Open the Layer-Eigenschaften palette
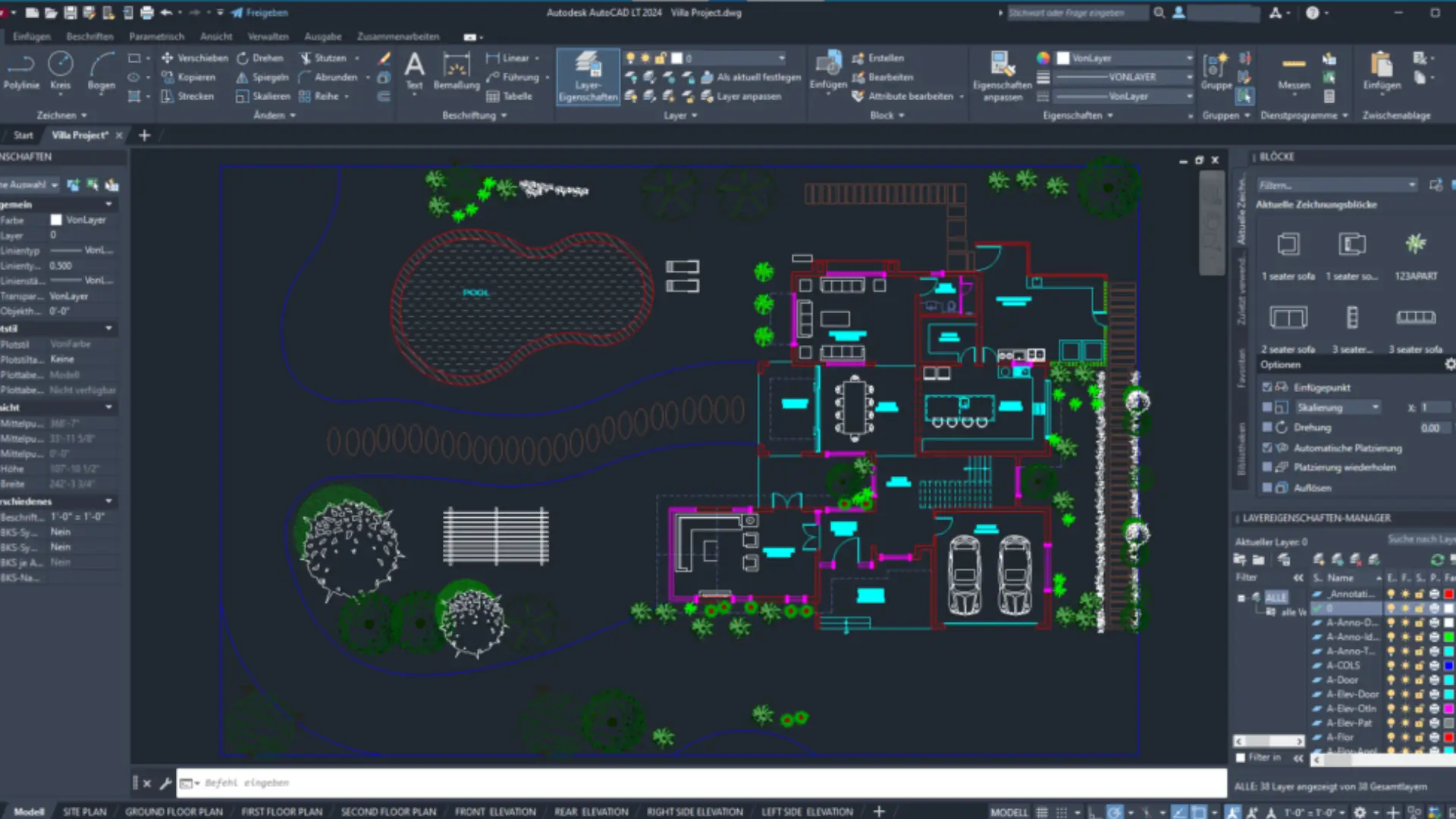Image resolution: width=1456 pixels, height=819 pixels. click(588, 76)
